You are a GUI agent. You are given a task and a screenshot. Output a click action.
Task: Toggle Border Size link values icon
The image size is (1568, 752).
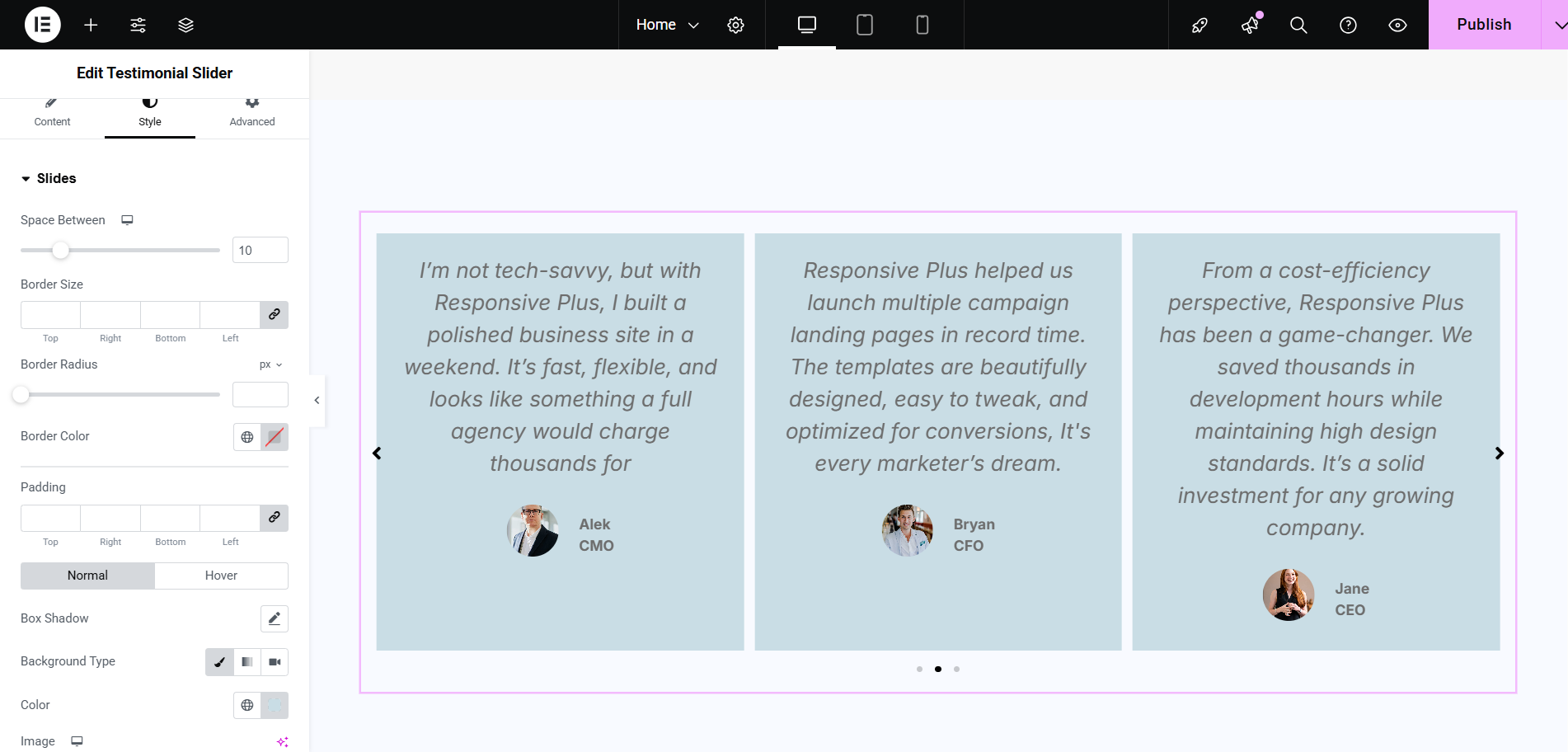click(275, 315)
